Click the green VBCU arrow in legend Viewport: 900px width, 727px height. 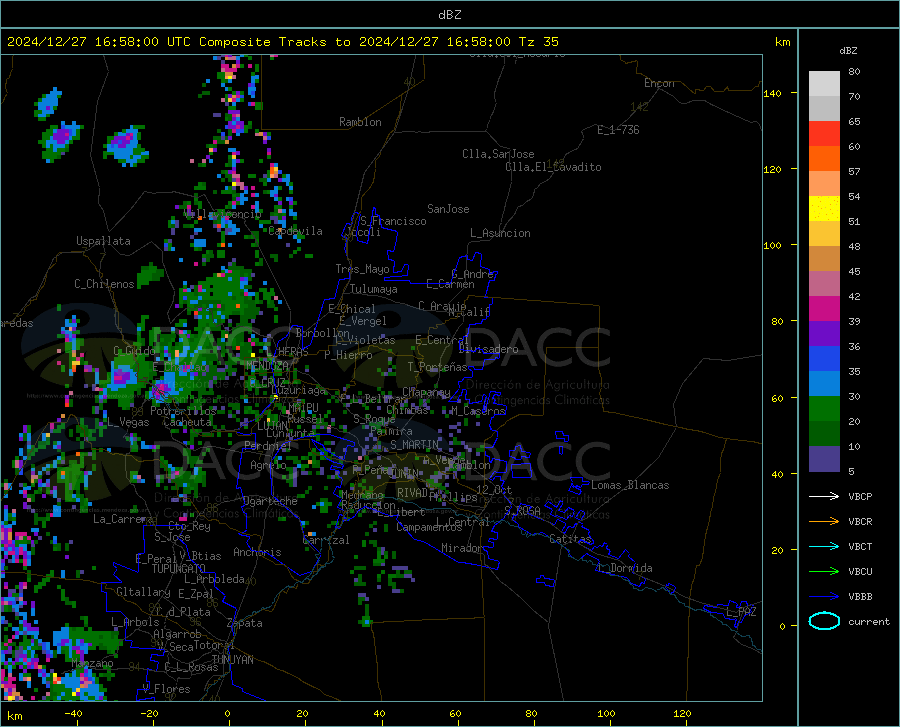click(824, 571)
